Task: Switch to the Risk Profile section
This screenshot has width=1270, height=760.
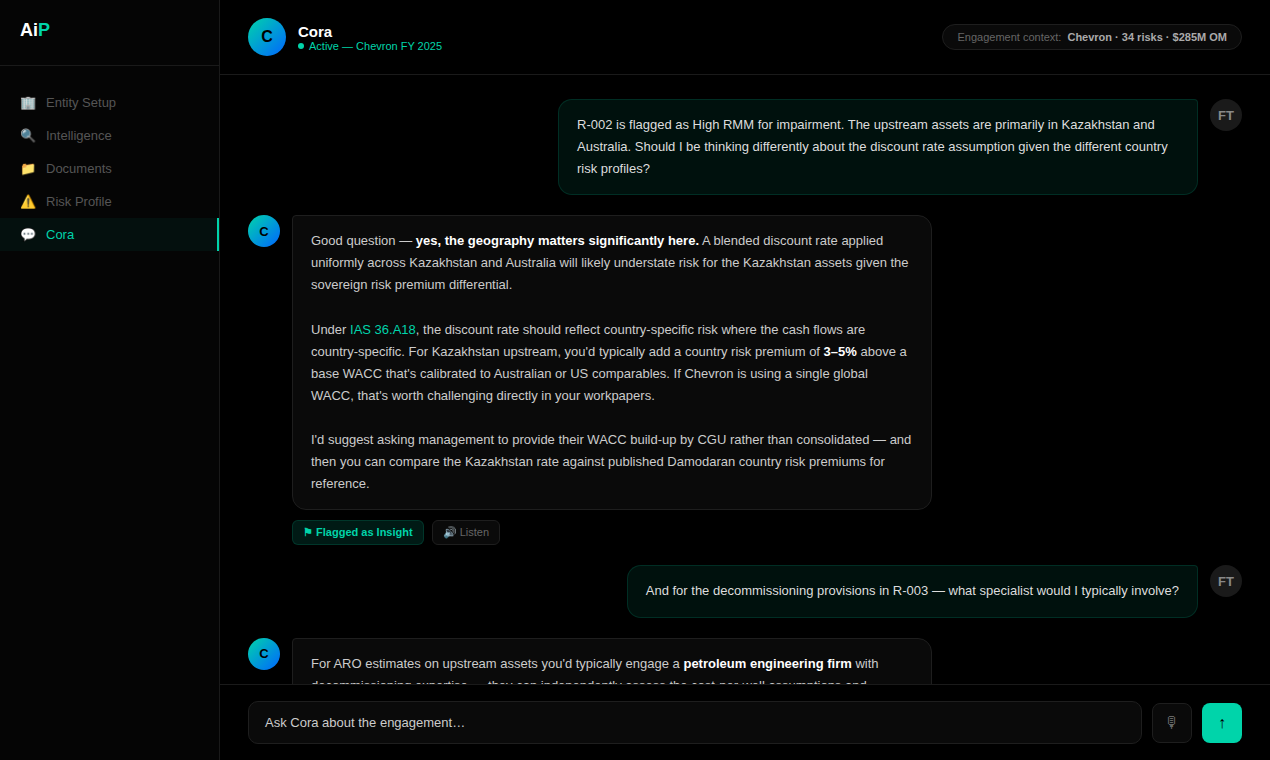Action: point(79,201)
